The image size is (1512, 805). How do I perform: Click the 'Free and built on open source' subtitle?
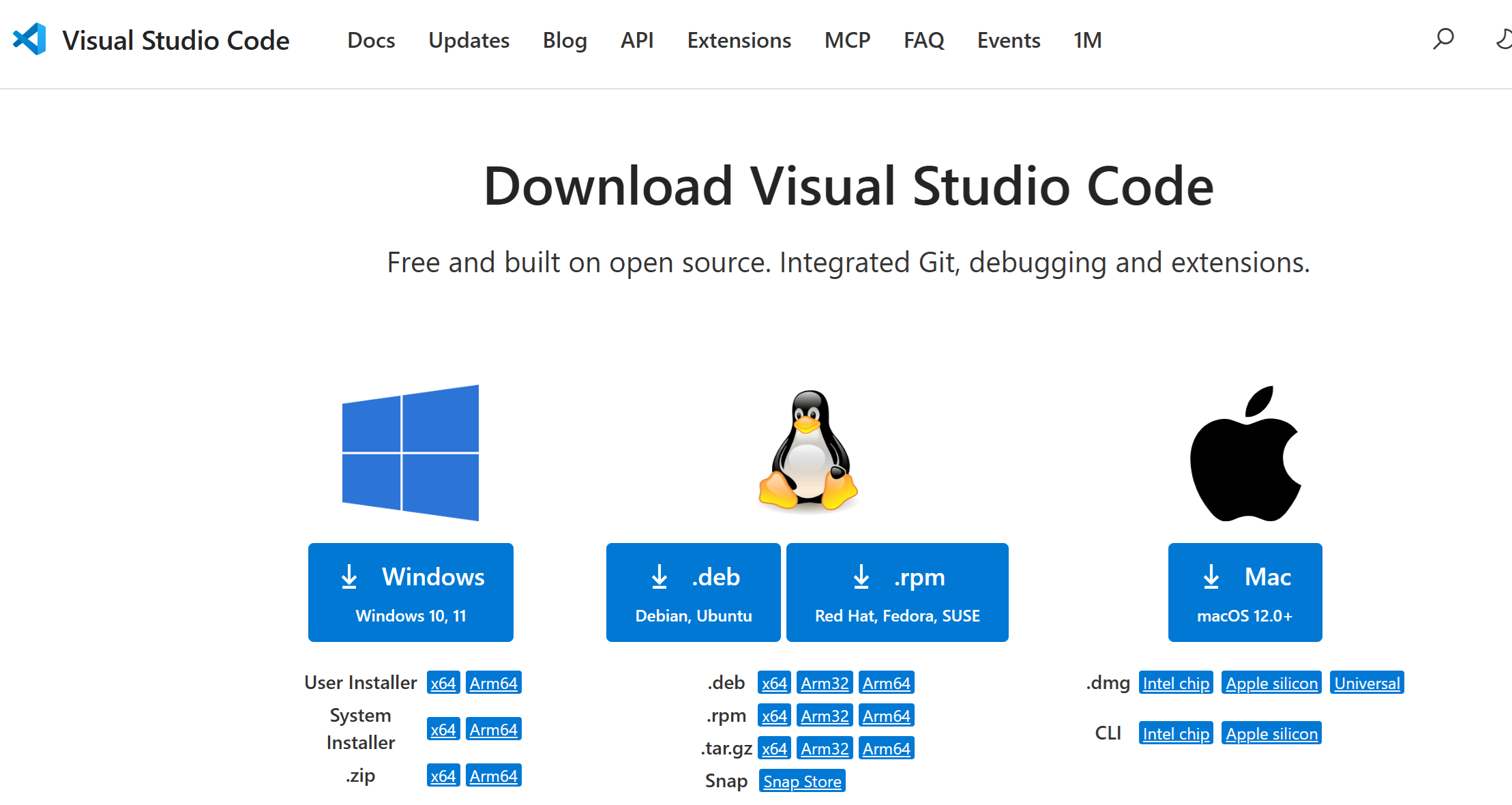coord(849,263)
